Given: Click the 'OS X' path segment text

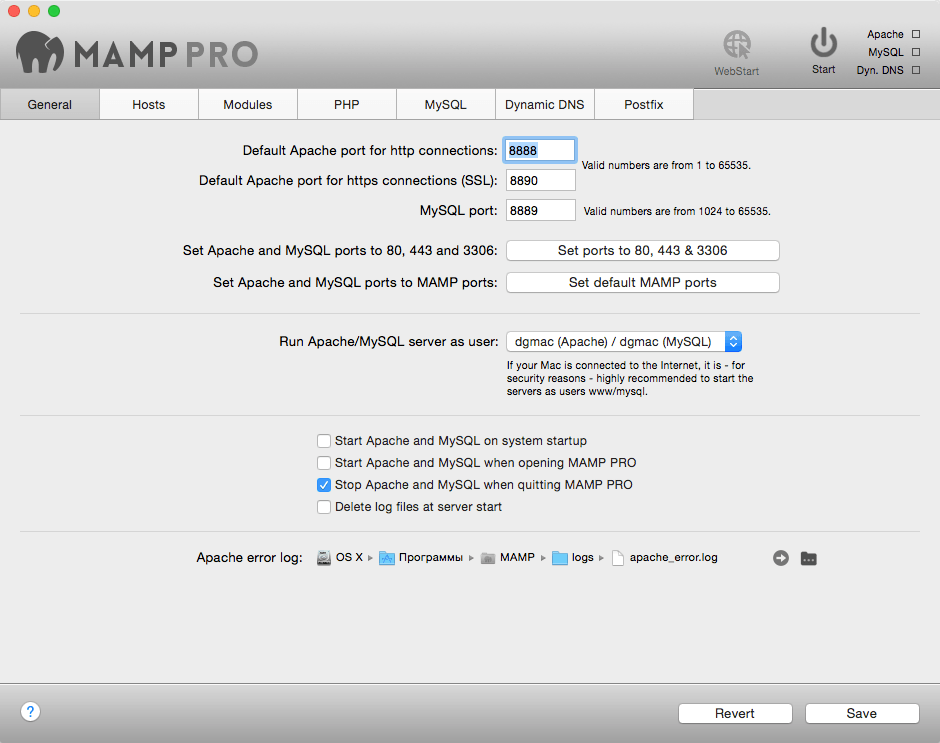Looking at the screenshot, I should (x=349, y=557).
